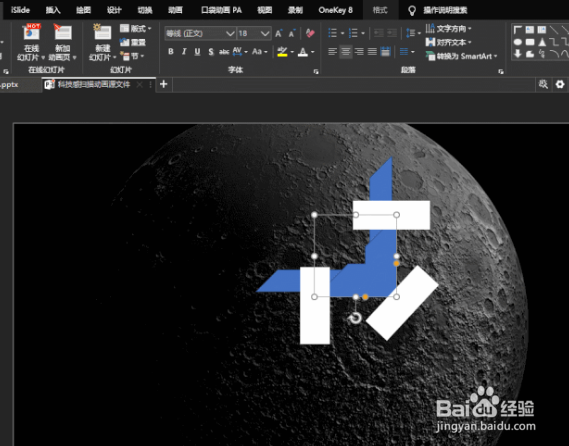Viewport: 569px width, 446px height.
Task: Open the line spacing menu
Action: pyautogui.click(x=413, y=33)
